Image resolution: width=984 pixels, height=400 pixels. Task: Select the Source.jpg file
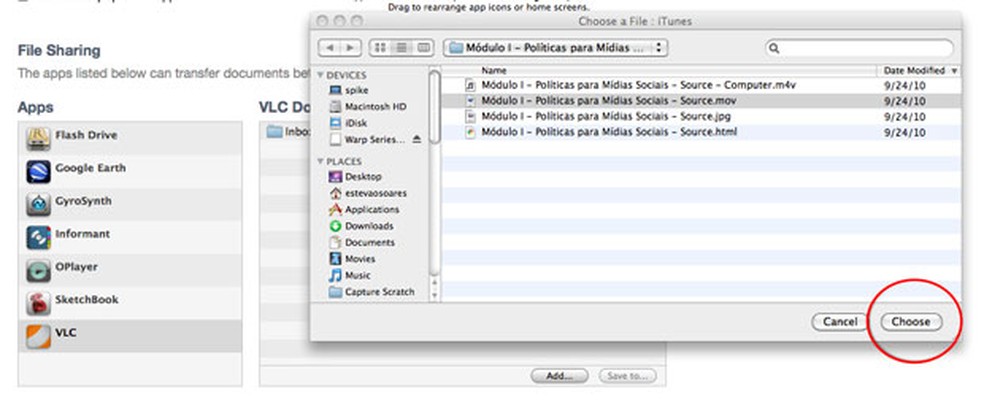700,117
